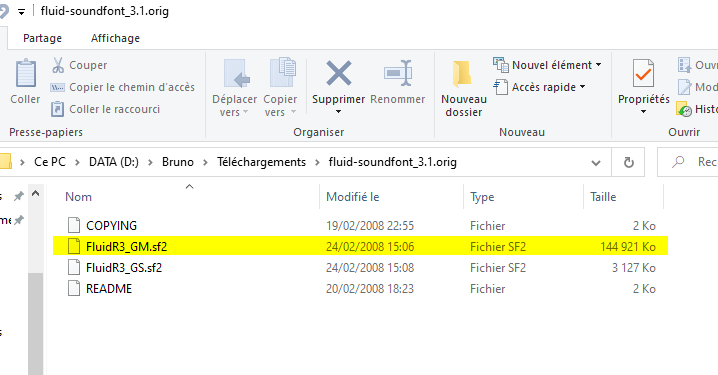This screenshot has height=375, width=718.
Task: Navigate to Ce PC in the breadcrumb
Action: click(50, 162)
